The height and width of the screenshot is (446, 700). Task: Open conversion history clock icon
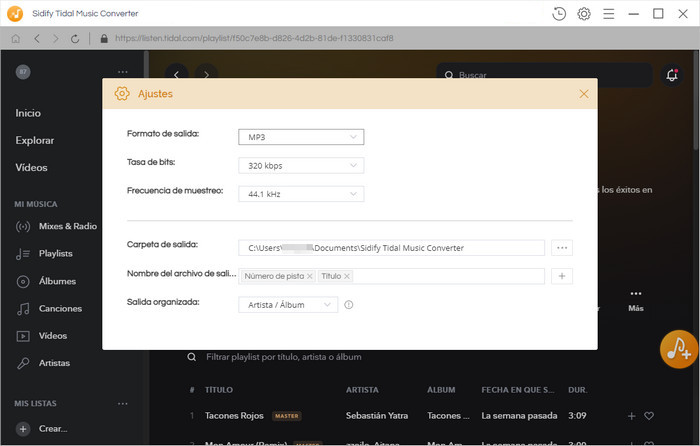tap(559, 14)
